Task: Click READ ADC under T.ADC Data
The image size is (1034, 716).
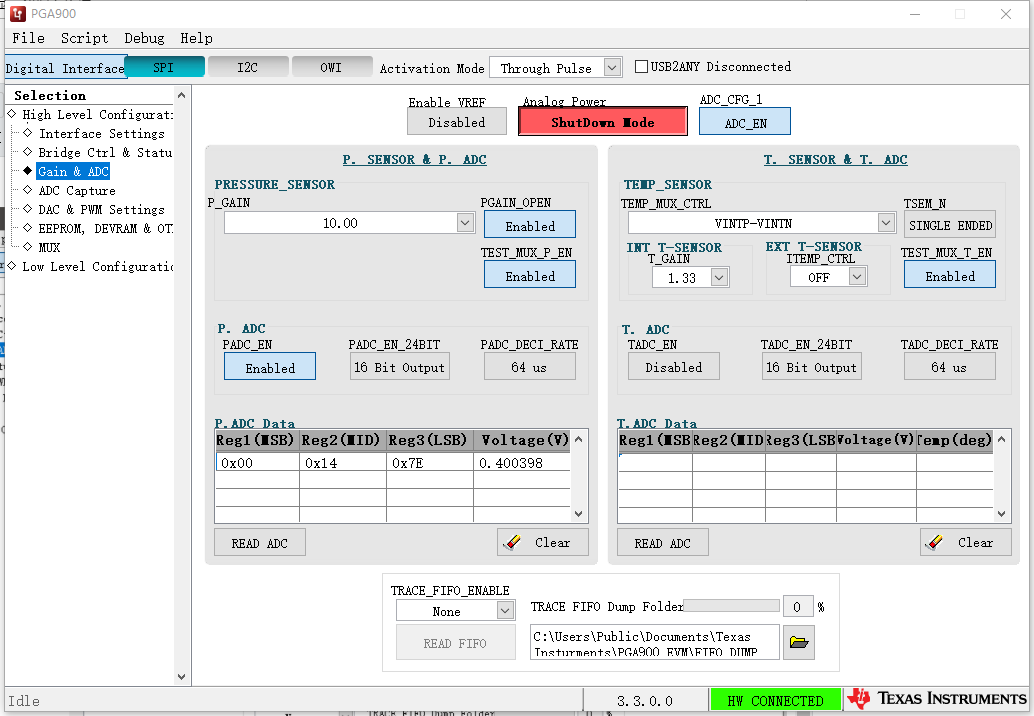Action: tap(662, 543)
